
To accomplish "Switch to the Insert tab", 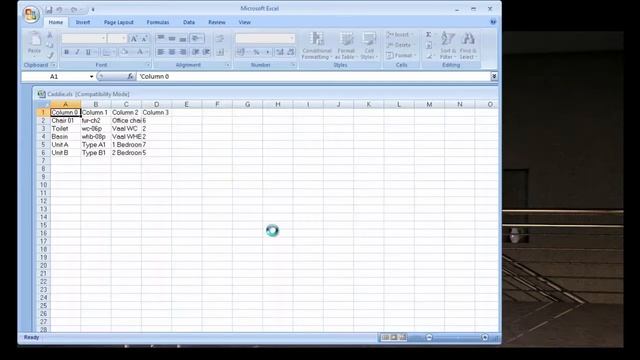I will click(83, 22).
